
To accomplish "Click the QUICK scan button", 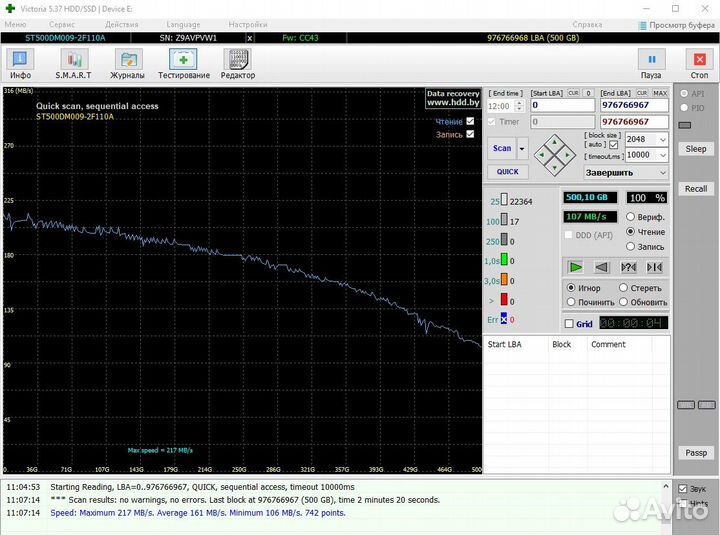I will [507, 171].
